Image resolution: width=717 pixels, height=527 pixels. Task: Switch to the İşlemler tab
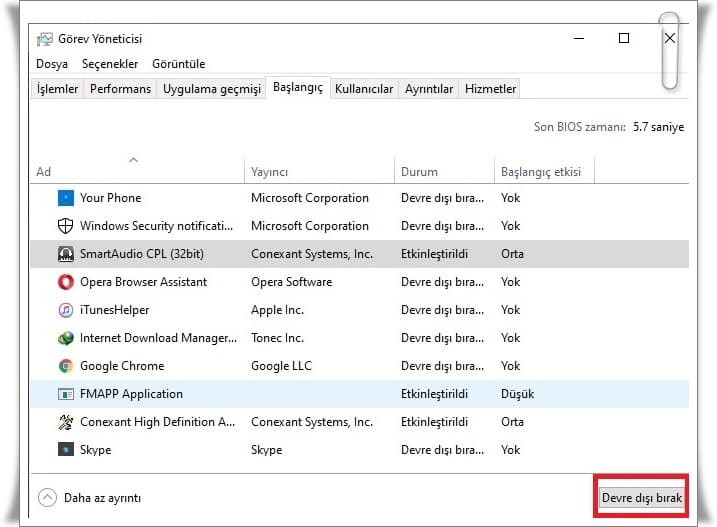coord(57,89)
